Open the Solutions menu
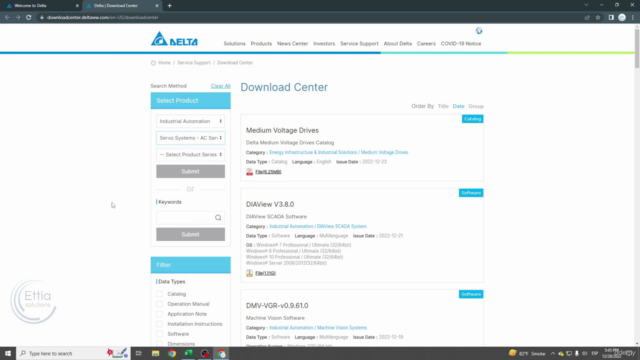640x360 pixels. [234, 44]
